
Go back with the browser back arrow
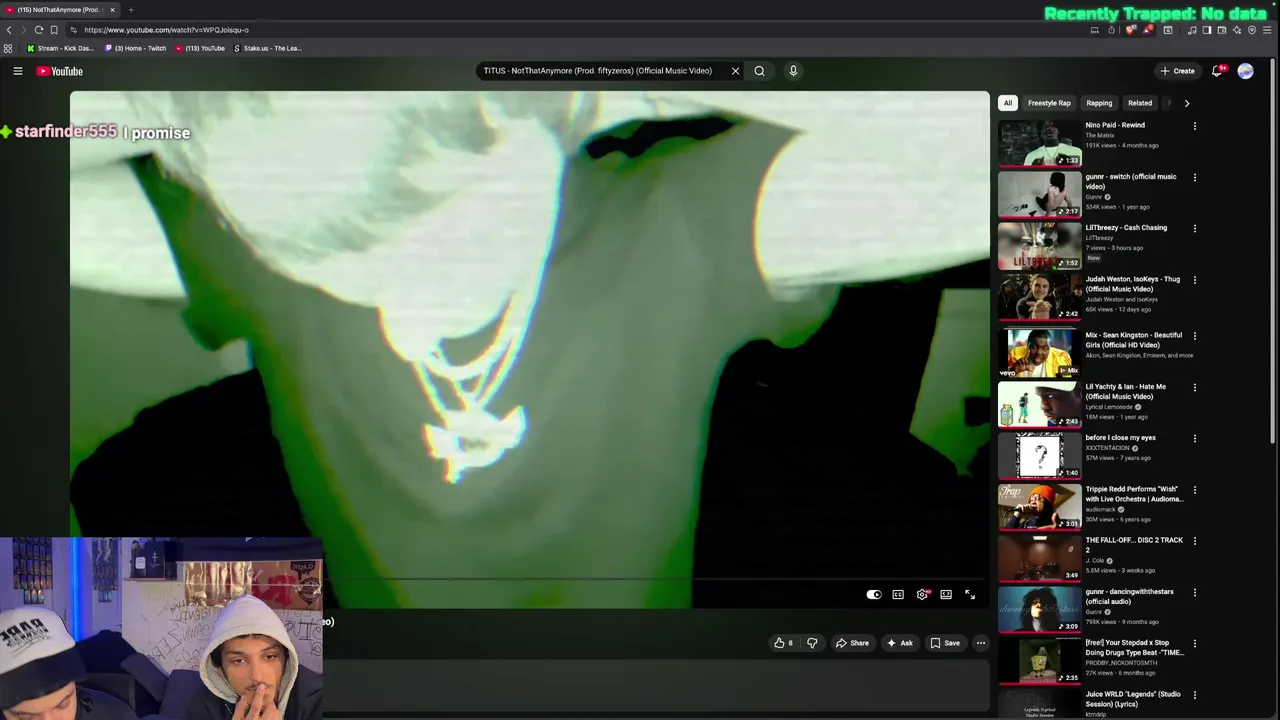coord(9,30)
